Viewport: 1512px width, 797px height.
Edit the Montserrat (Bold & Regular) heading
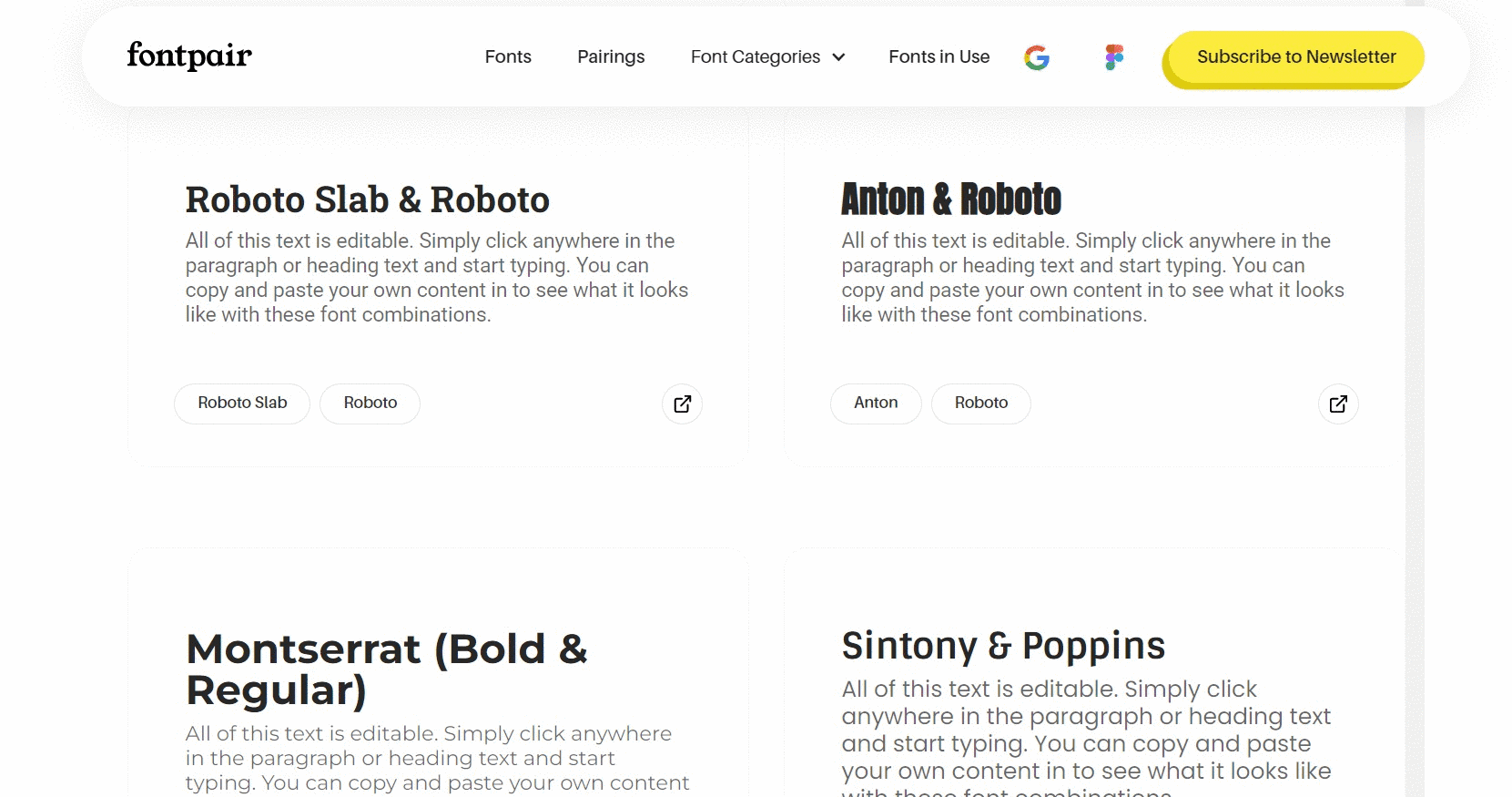point(387,669)
